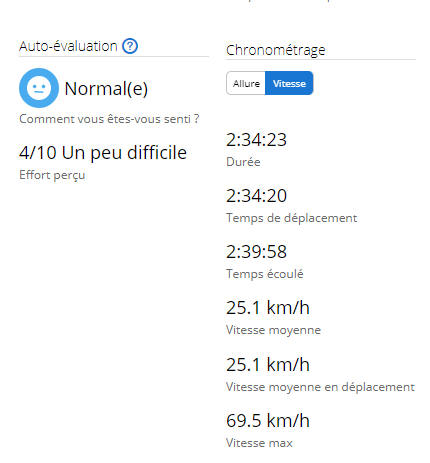Switch timing display to Allure
430x463 pixels.
coord(246,83)
